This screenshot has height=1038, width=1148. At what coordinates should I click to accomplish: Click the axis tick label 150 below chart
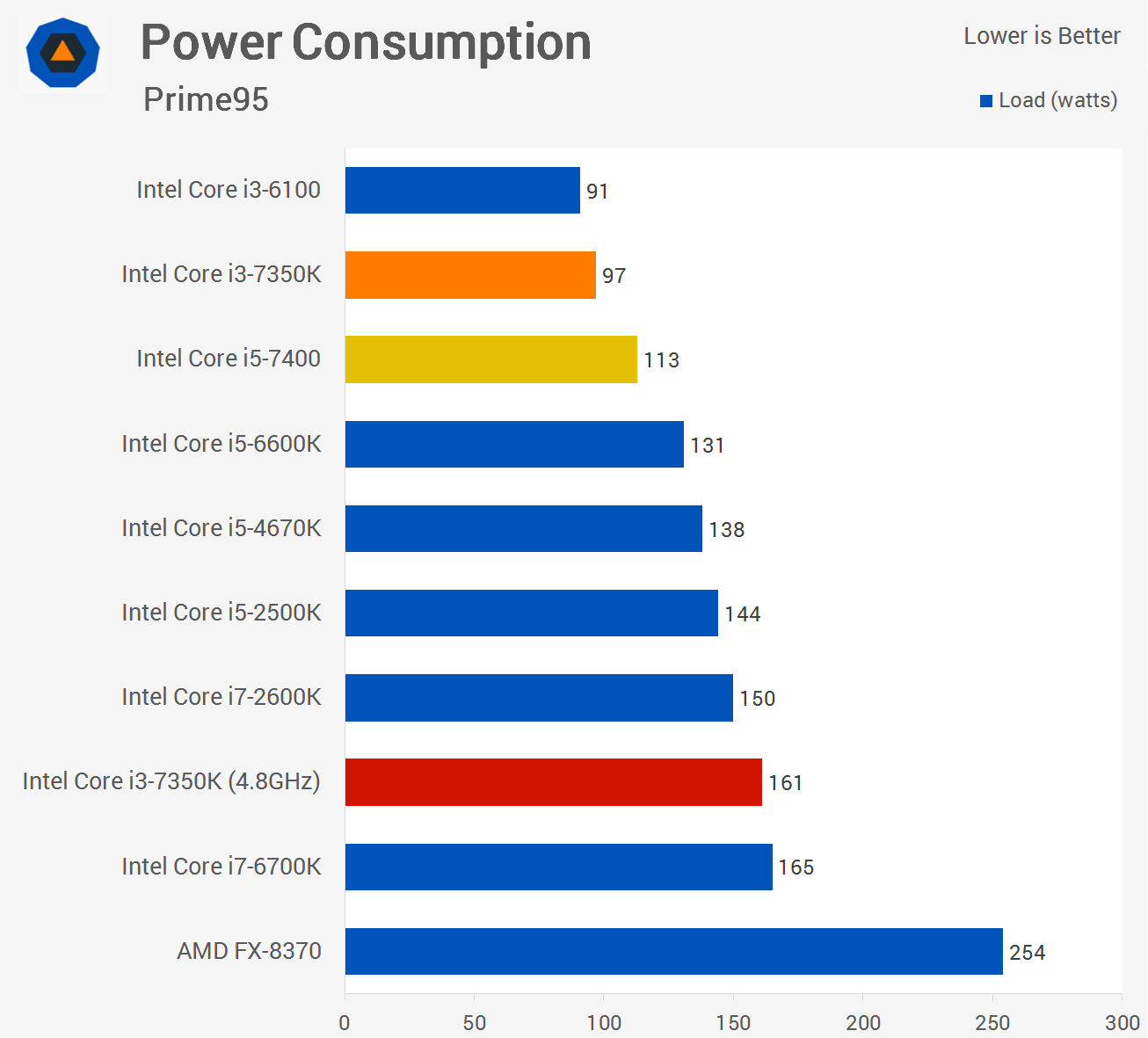pyautogui.click(x=734, y=1023)
